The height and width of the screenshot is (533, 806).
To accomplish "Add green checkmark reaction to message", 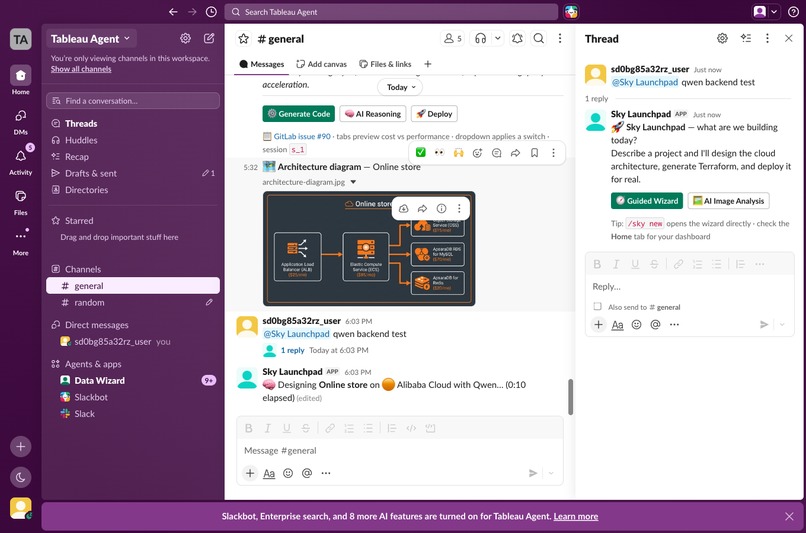I will pyautogui.click(x=420, y=153).
